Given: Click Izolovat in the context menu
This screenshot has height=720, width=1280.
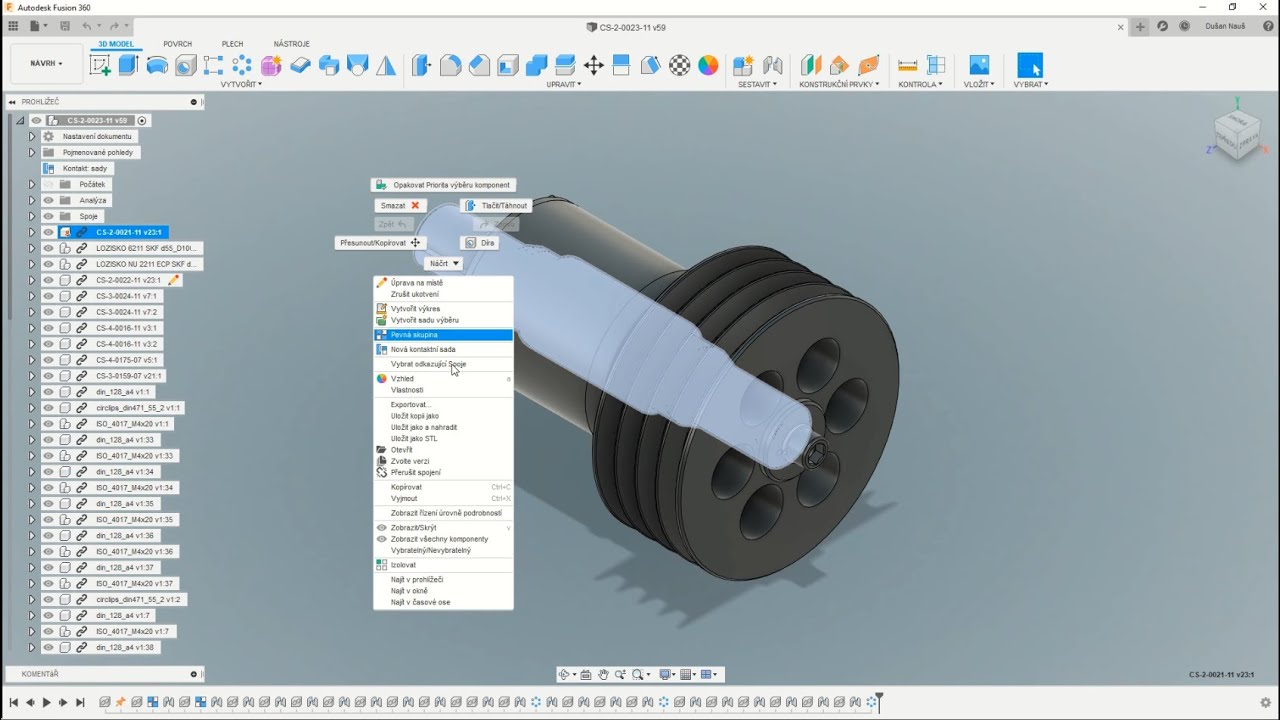Looking at the screenshot, I should click(443, 565).
